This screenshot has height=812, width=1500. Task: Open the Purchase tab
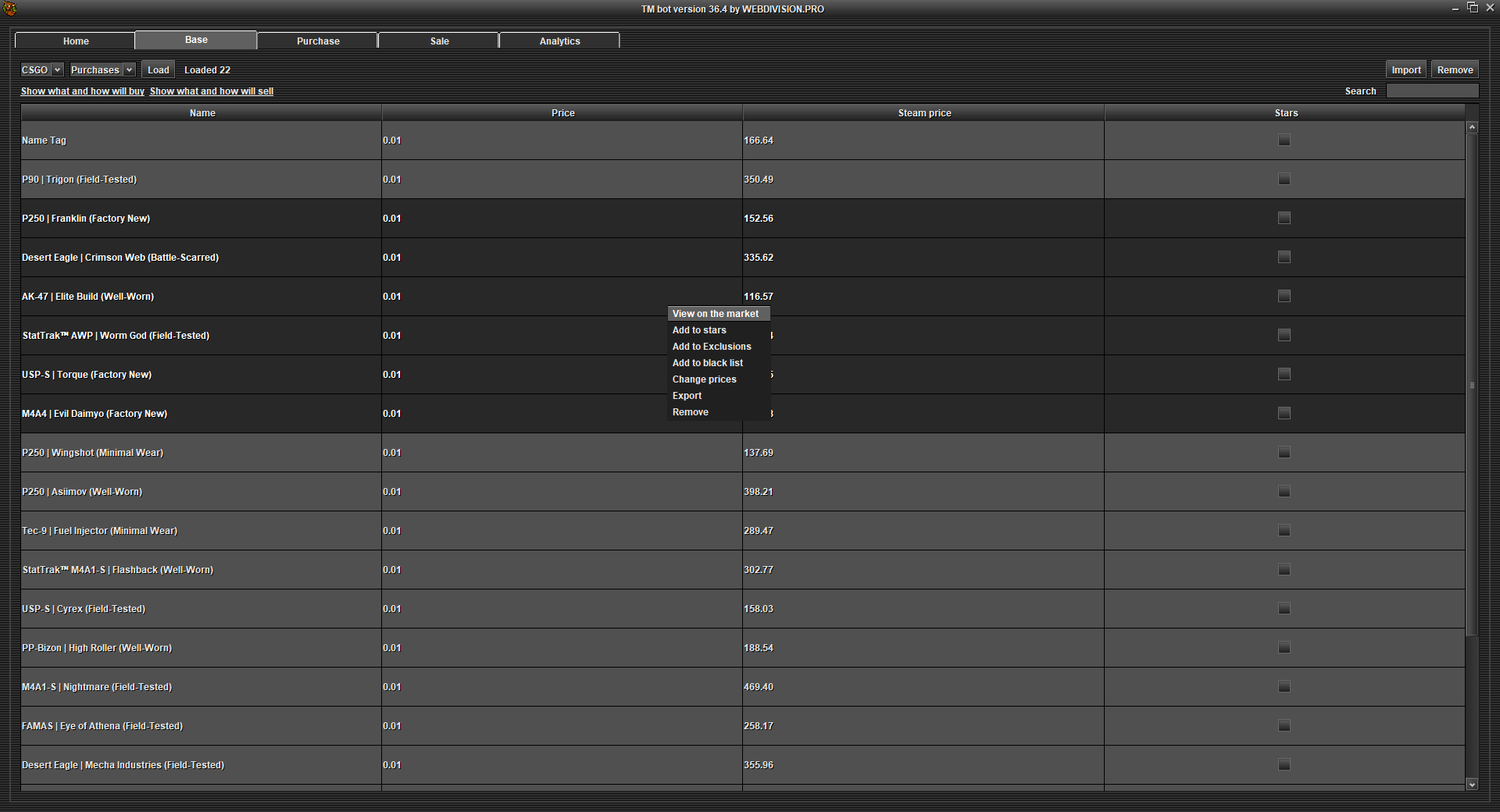tap(318, 41)
